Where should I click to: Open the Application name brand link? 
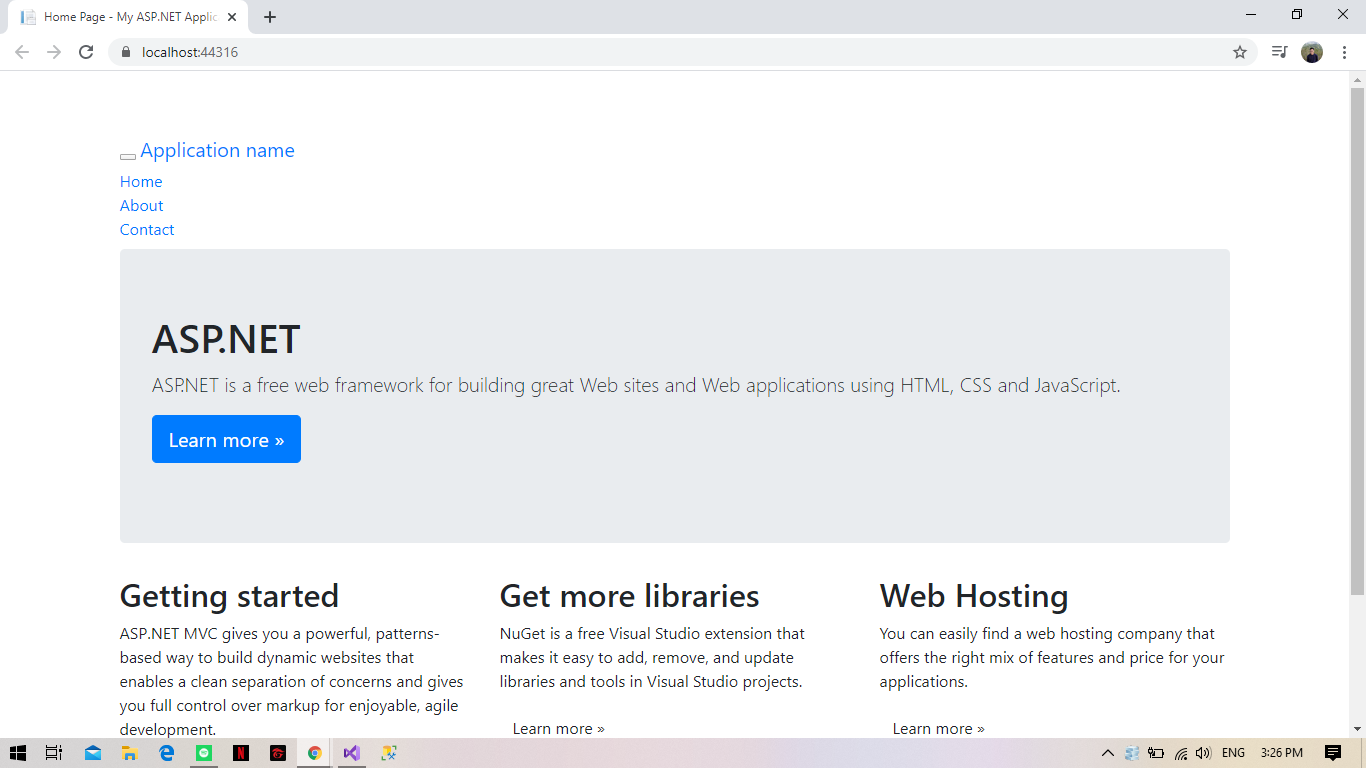[x=217, y=151]
